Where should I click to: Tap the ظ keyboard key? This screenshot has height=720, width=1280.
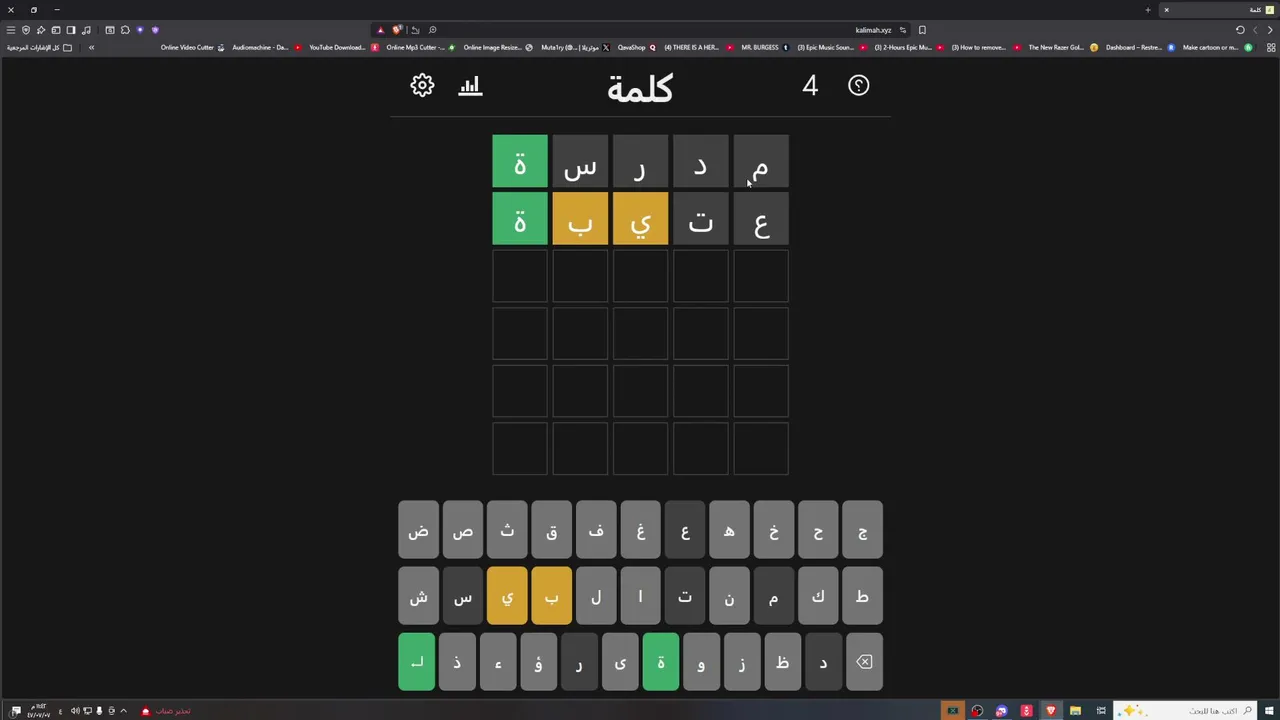(x=783, y=662)
